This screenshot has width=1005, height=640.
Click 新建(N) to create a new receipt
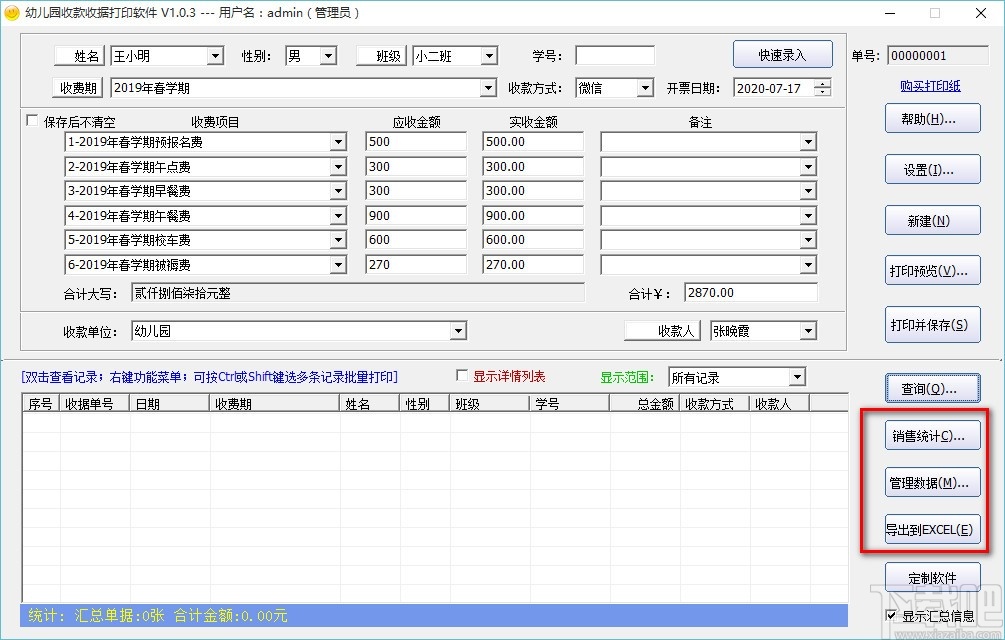pyautogui.click(x=931, y=220)
